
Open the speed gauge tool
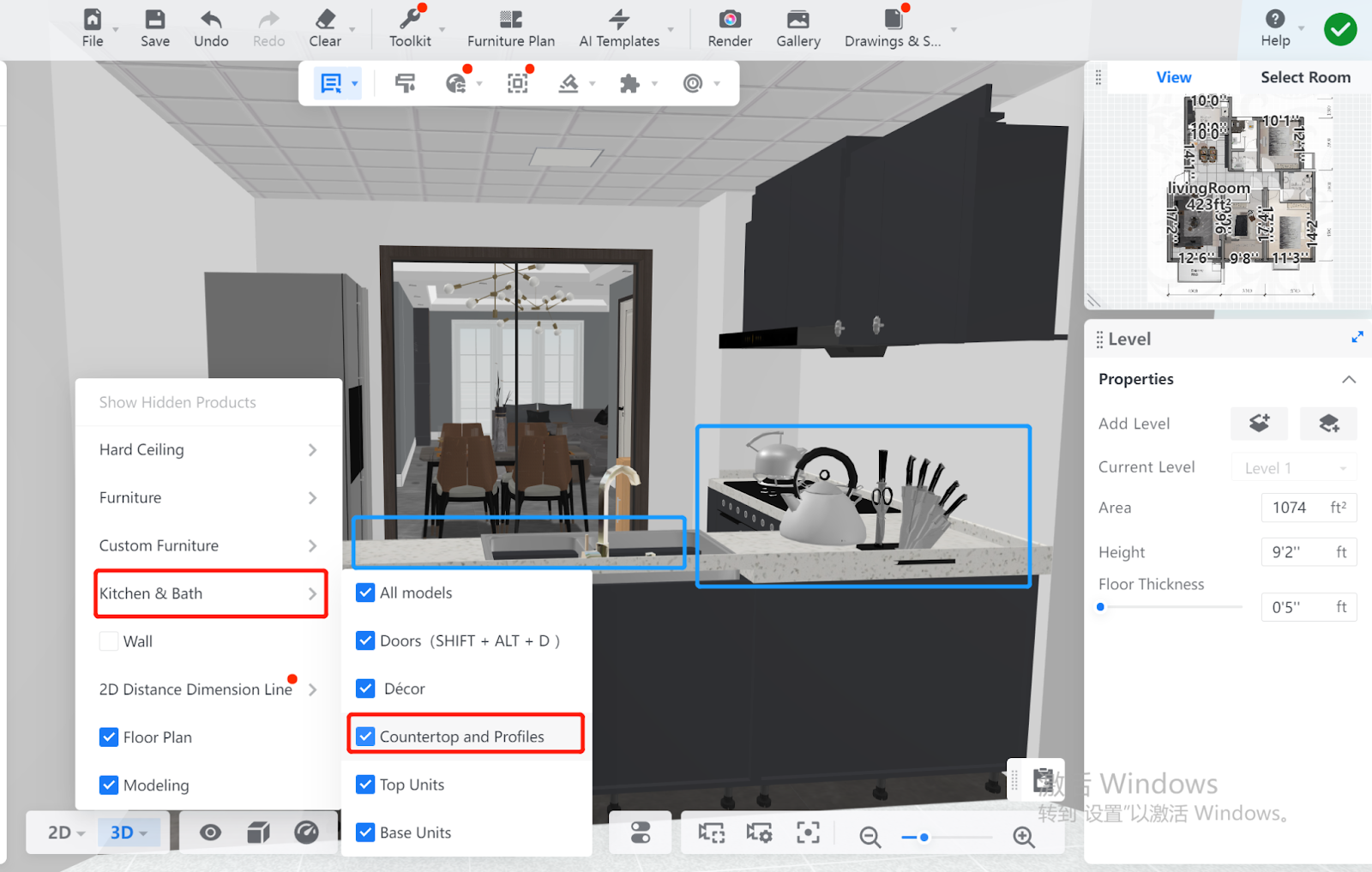[306, 833]
